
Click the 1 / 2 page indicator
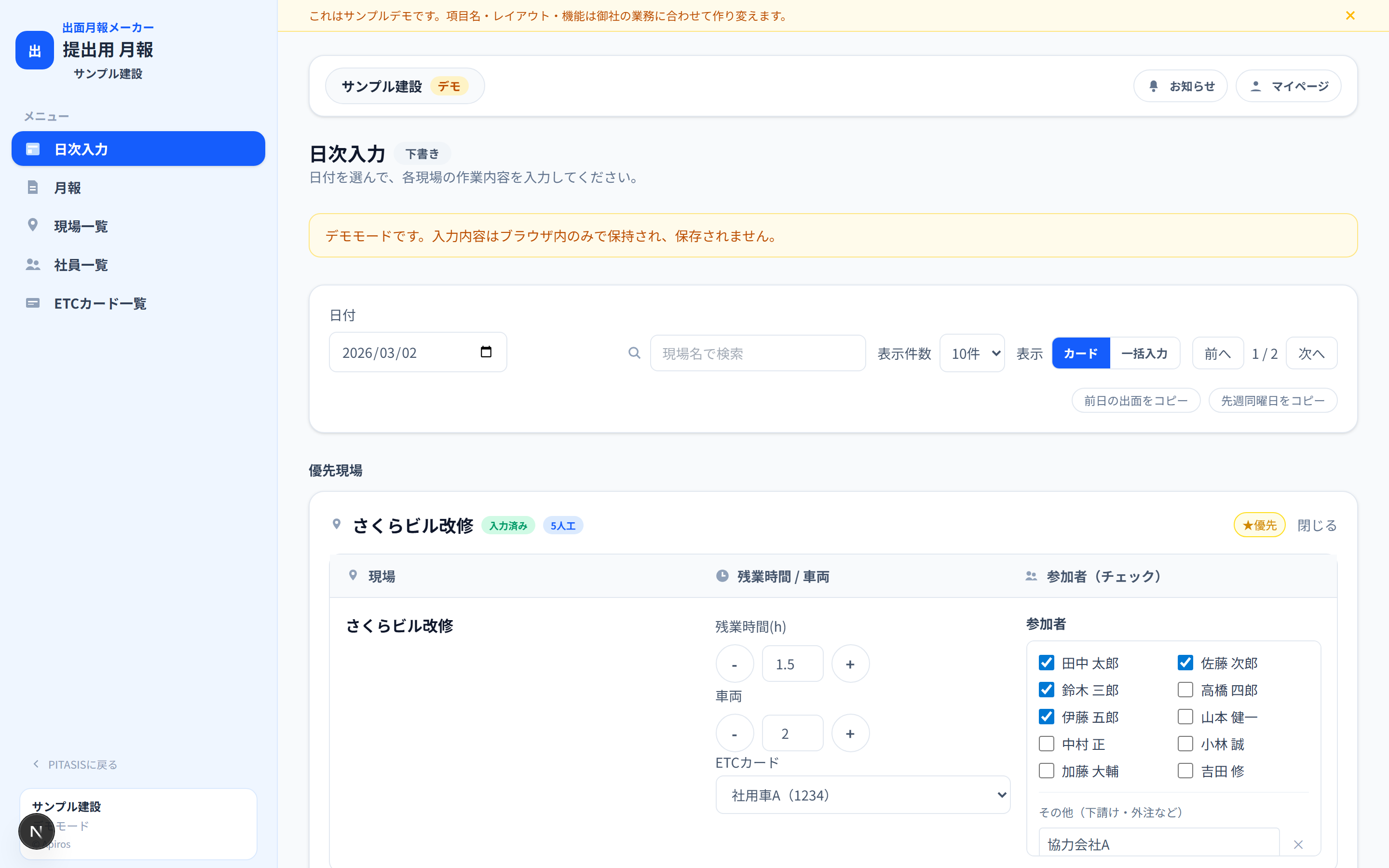coord(1265,353)
